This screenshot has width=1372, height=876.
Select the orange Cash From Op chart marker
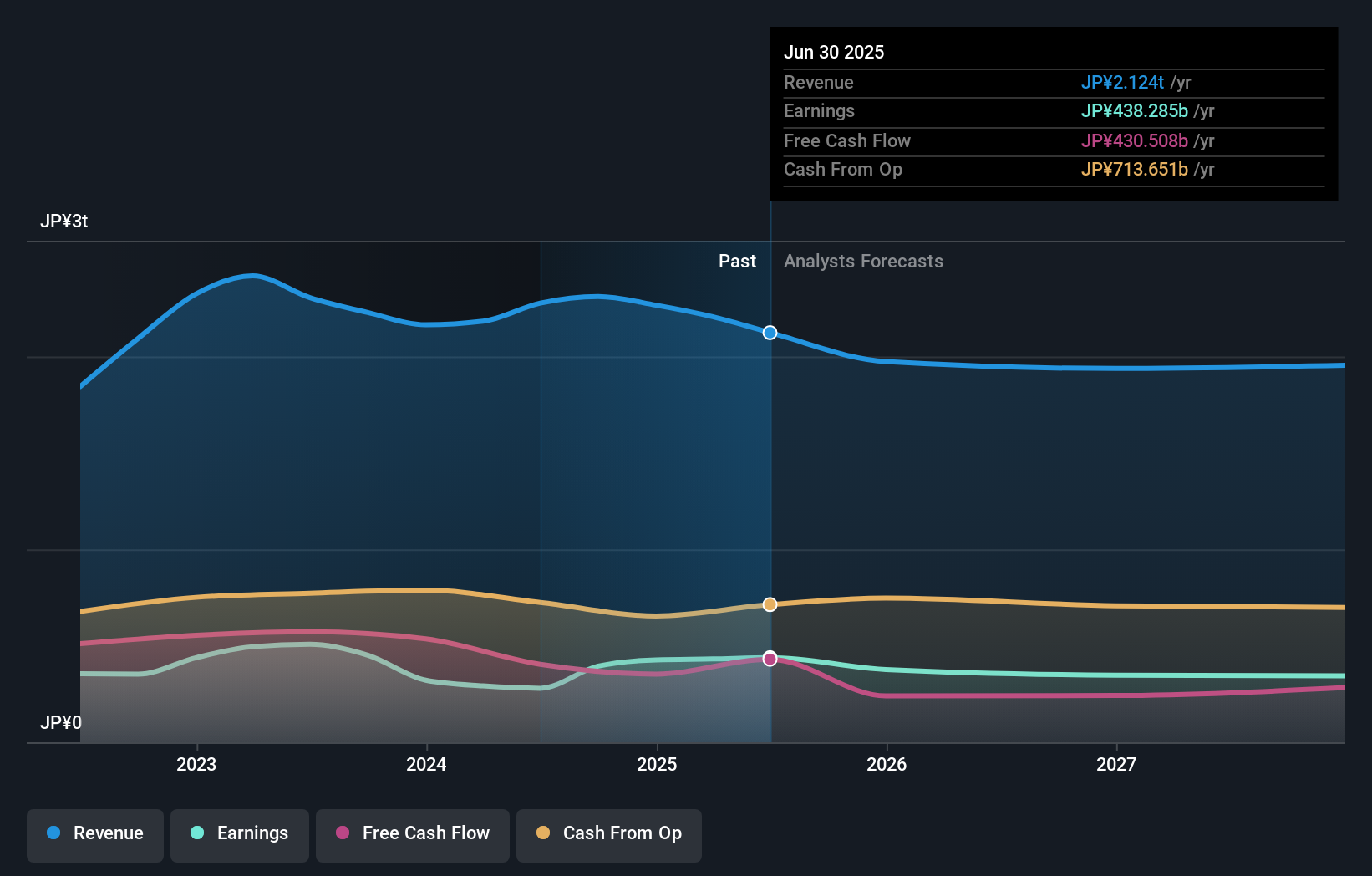tap(770, 604)
